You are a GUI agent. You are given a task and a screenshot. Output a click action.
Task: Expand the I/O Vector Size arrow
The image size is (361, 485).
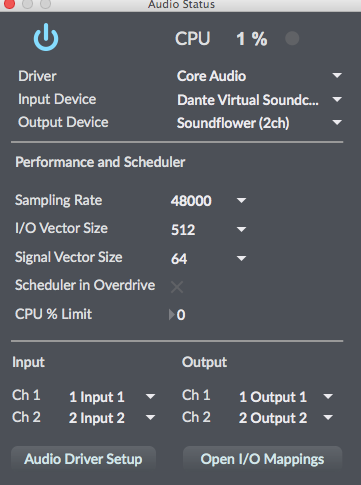click(x=241, y=229)
